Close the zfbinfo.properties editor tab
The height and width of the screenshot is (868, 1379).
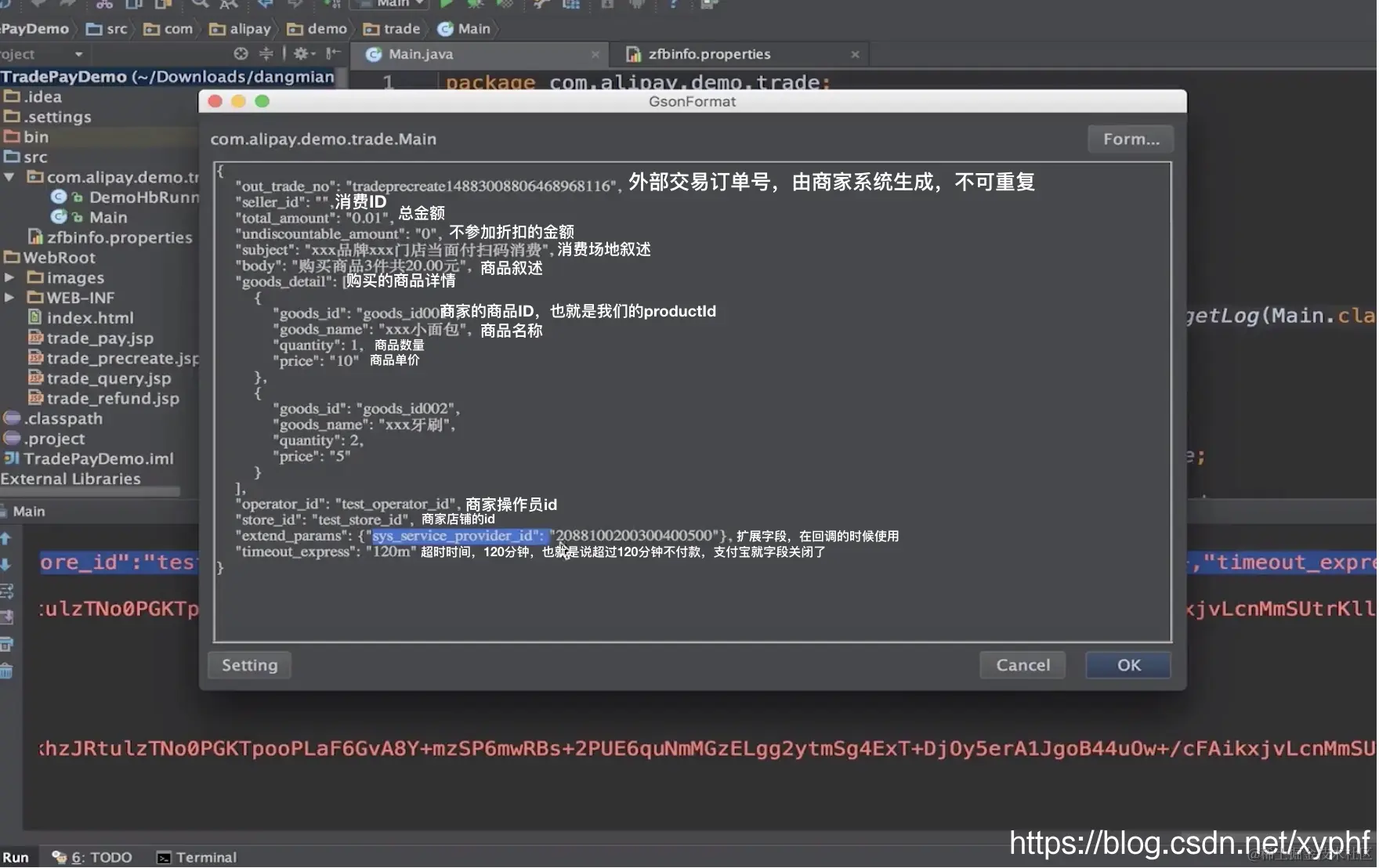(855, 54)
